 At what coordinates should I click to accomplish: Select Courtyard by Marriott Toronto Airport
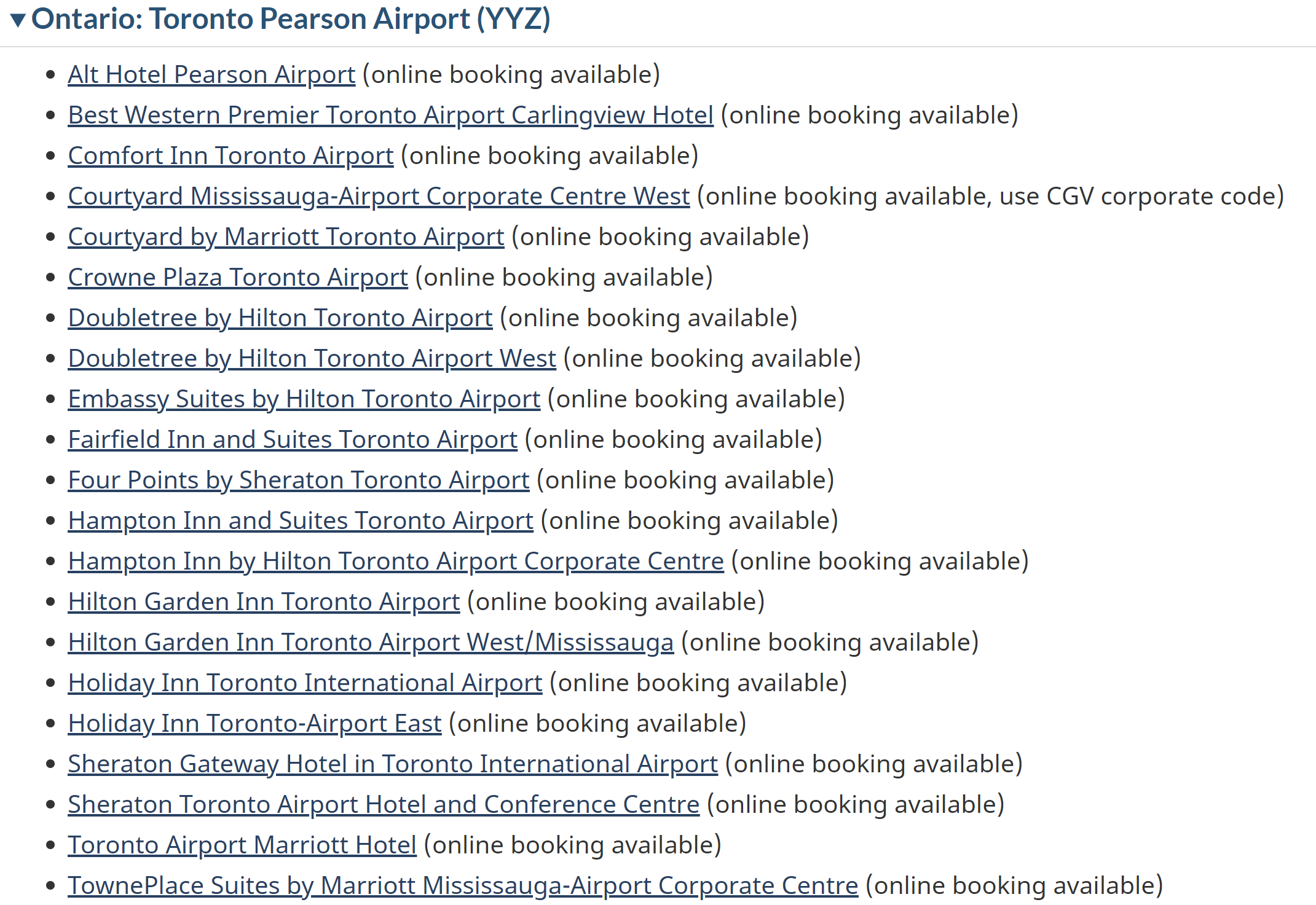click(x=286, y=237)
